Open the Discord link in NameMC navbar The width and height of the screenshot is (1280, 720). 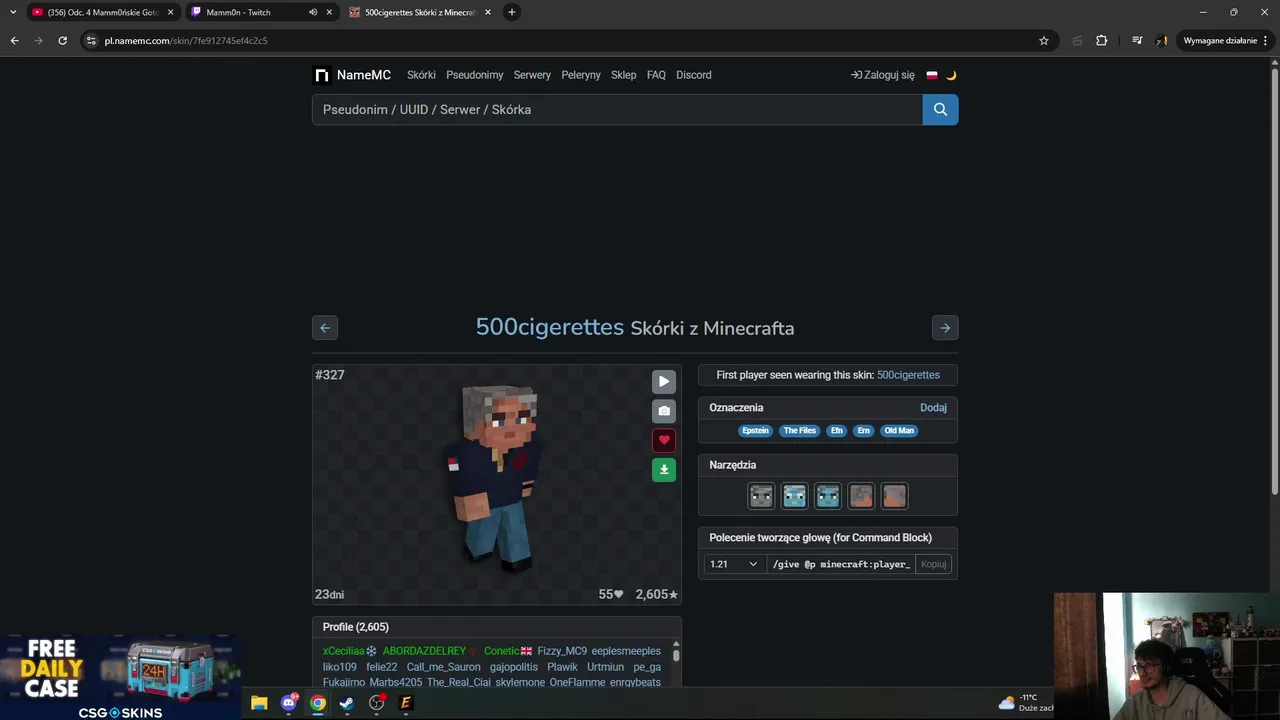pyautogui.click(x=694, y=75)
